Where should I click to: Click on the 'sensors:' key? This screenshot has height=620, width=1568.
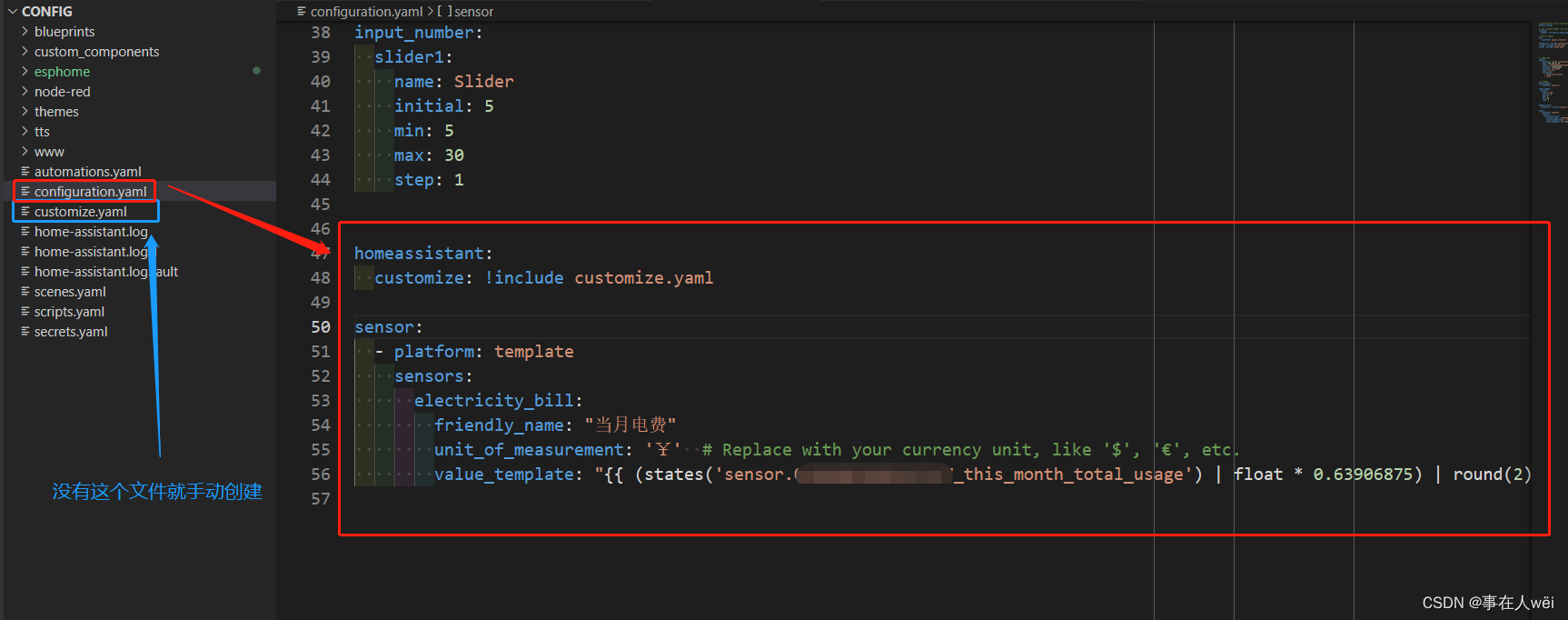[433, 376]
